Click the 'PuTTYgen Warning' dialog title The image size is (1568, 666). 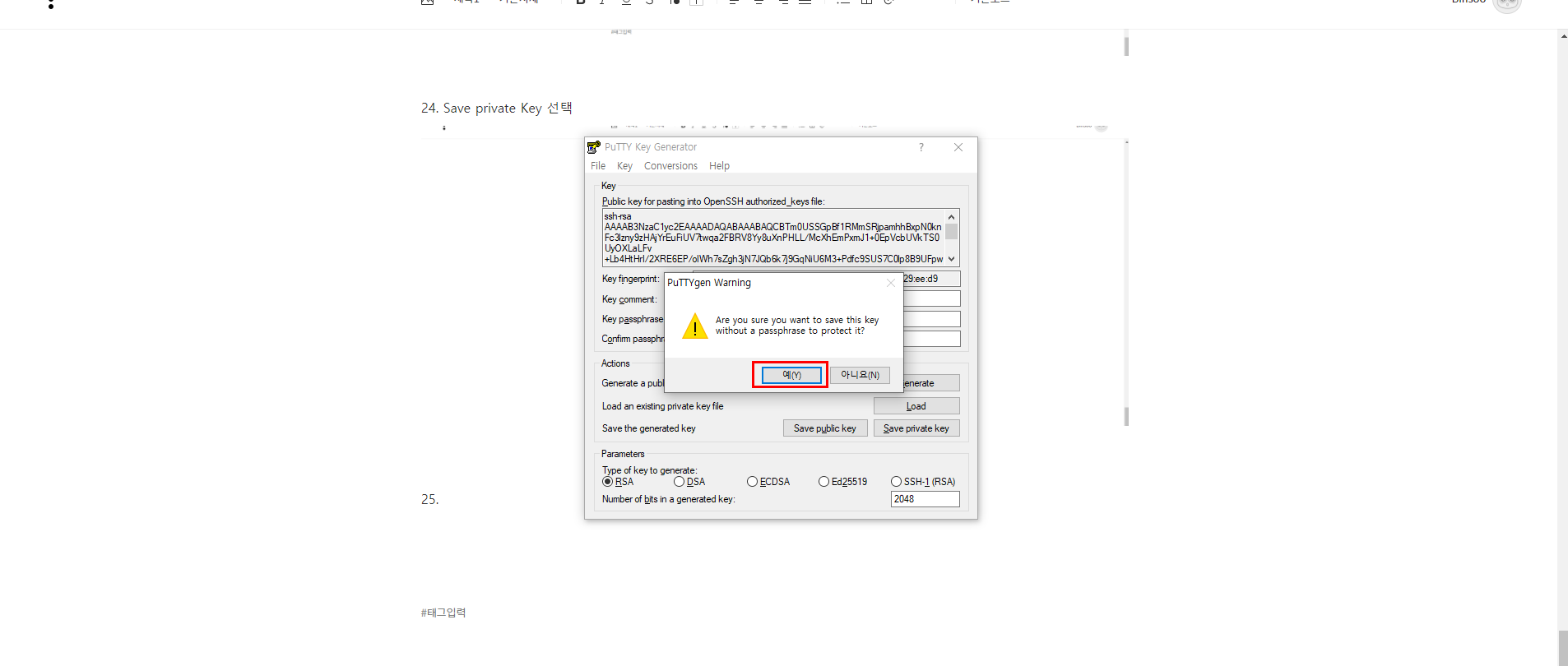pos(709,283)
